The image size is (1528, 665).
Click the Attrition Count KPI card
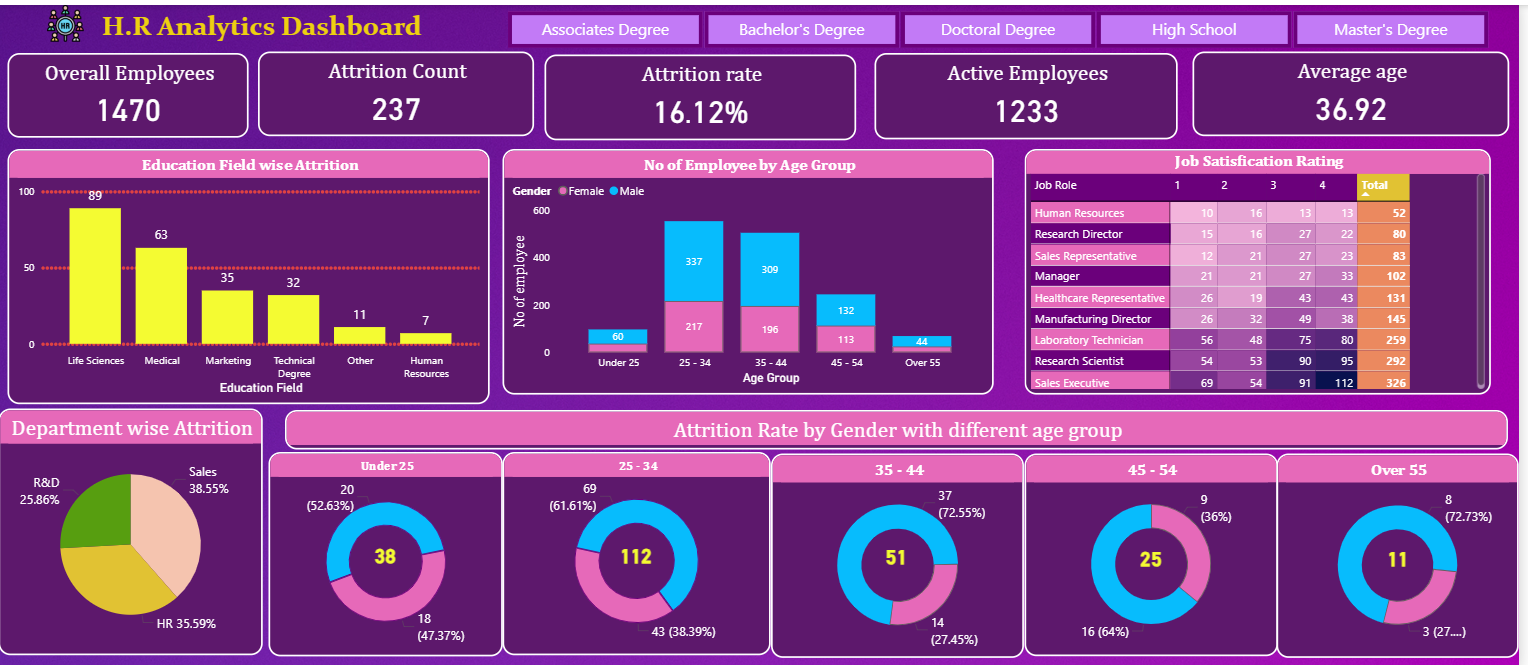pyautogui.click(x=397, y=95)
